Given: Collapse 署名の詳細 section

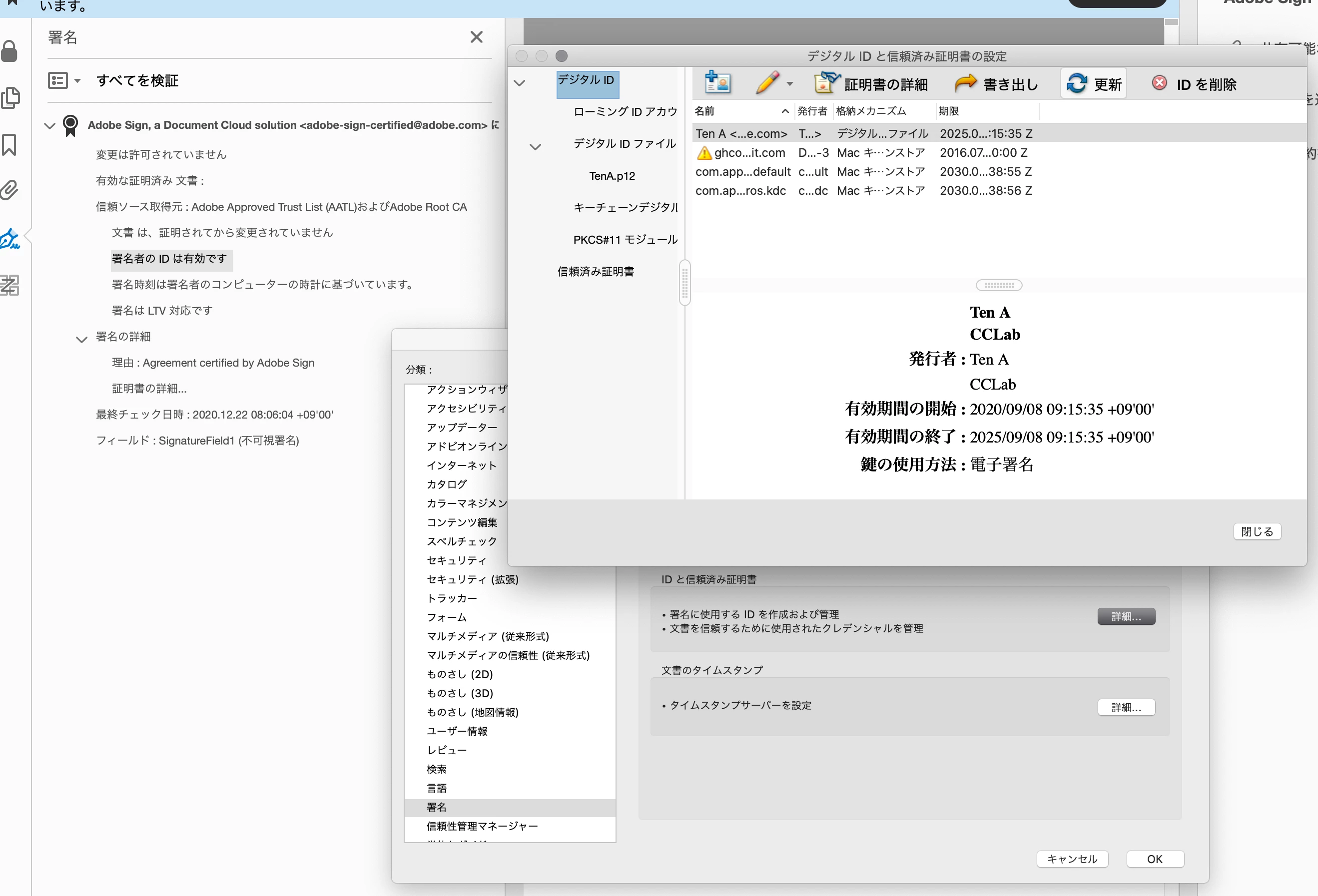Looking at the screenshot, I should coord(81,339).
